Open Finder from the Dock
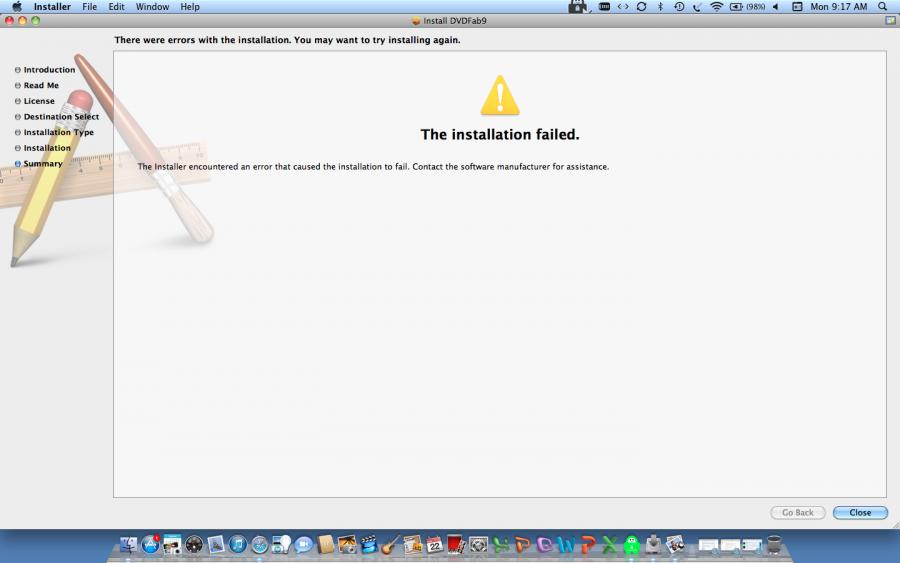This screenshot has width=900, height=563. 129,544
